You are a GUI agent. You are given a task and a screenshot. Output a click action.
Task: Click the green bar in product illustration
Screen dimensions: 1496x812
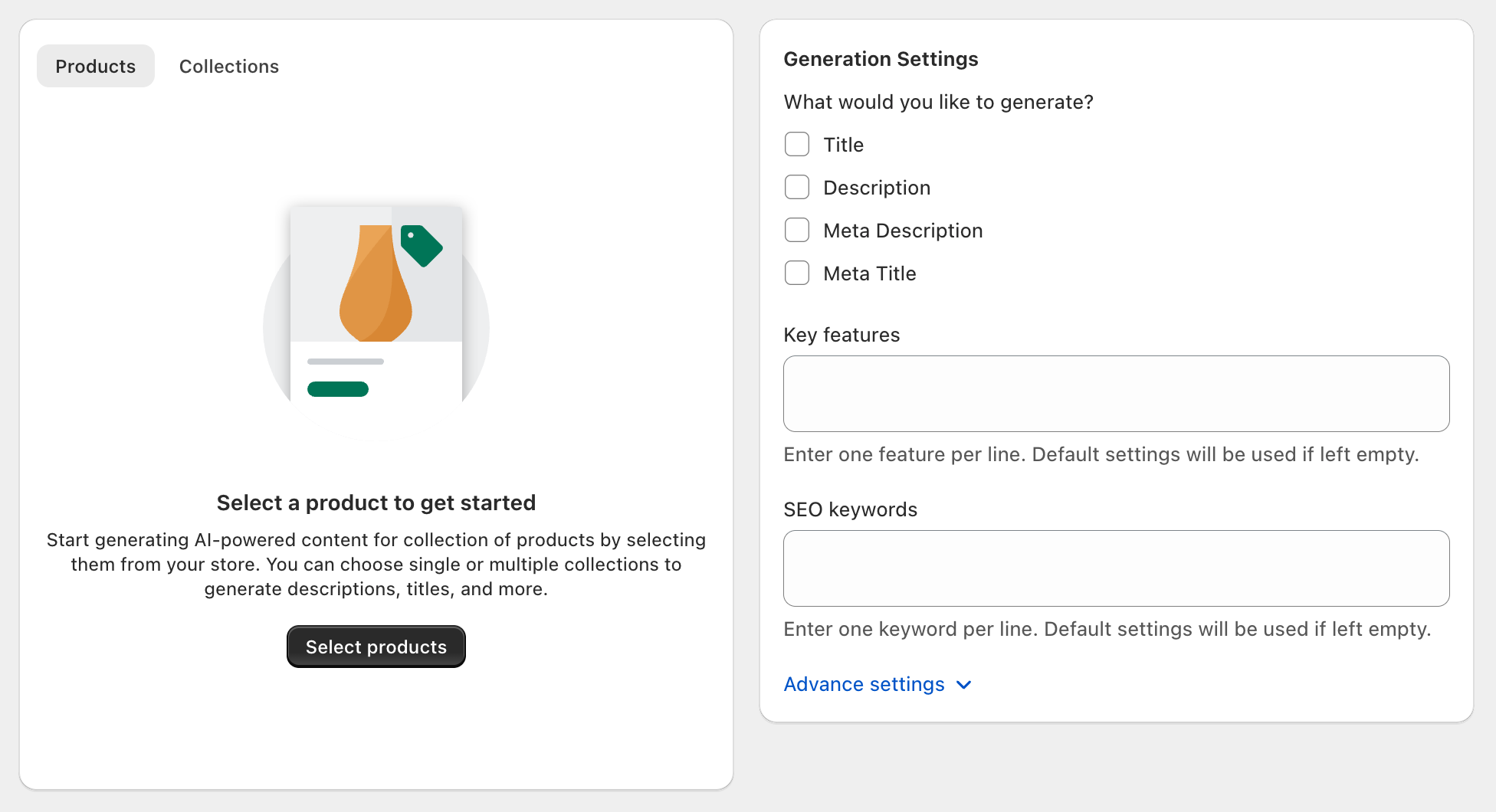click(x=338, y=389)
